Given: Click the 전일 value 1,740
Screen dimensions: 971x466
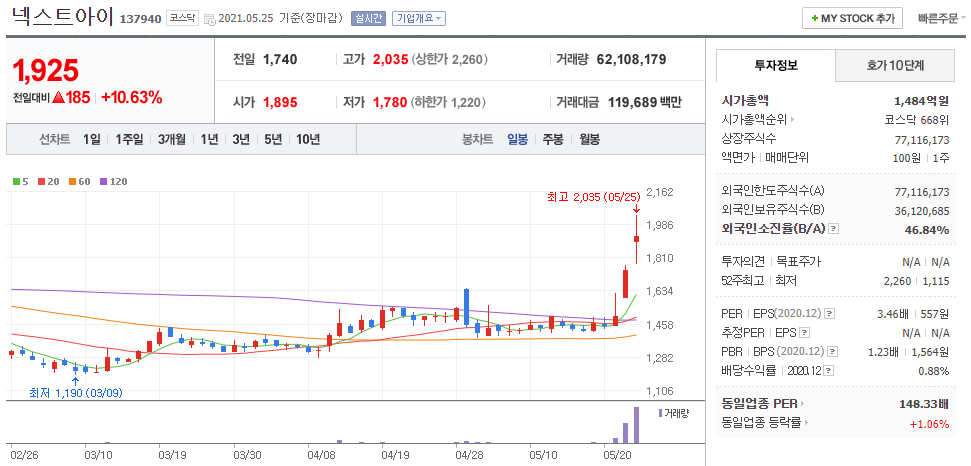Looking at the screenshot, I should click(280, 59).
